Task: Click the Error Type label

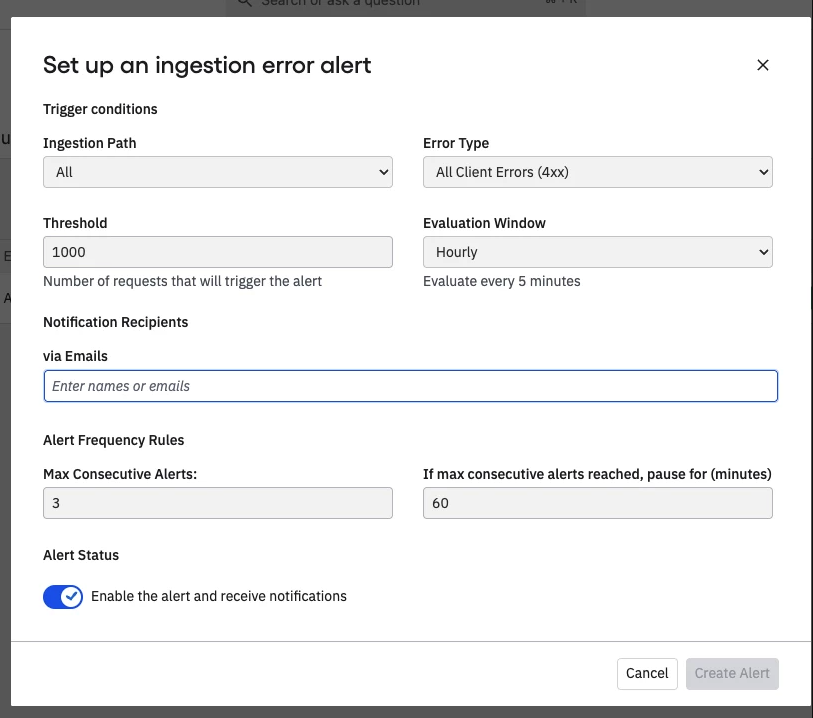Action: pos(456,143)
